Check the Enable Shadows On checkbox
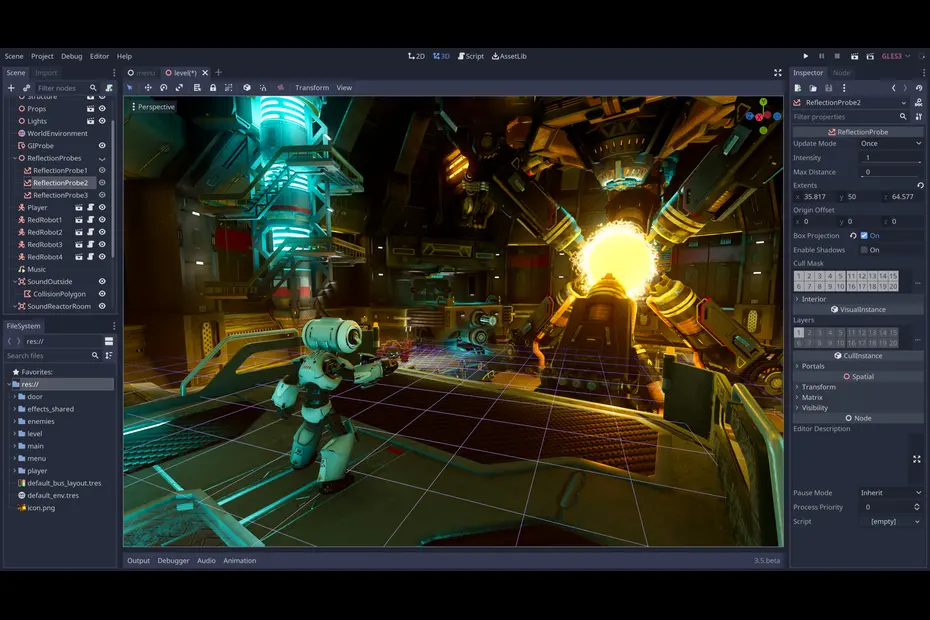Image resolution: width=930 pixels, height=620 pixels. [864, 250]
